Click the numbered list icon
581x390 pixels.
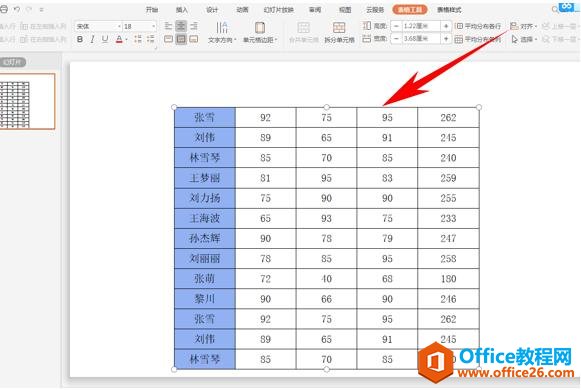coord(150,39)
